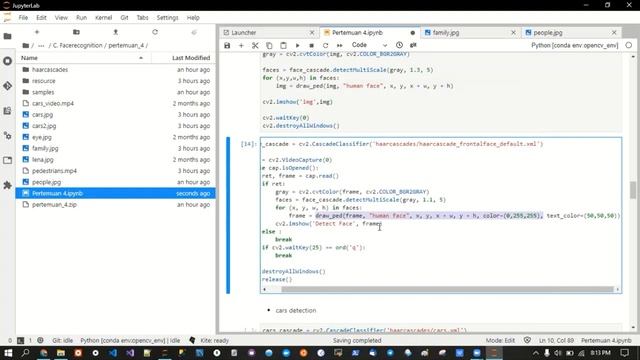Restart kernel and run all cells
The image size is (640, 360).
[339, 45]
